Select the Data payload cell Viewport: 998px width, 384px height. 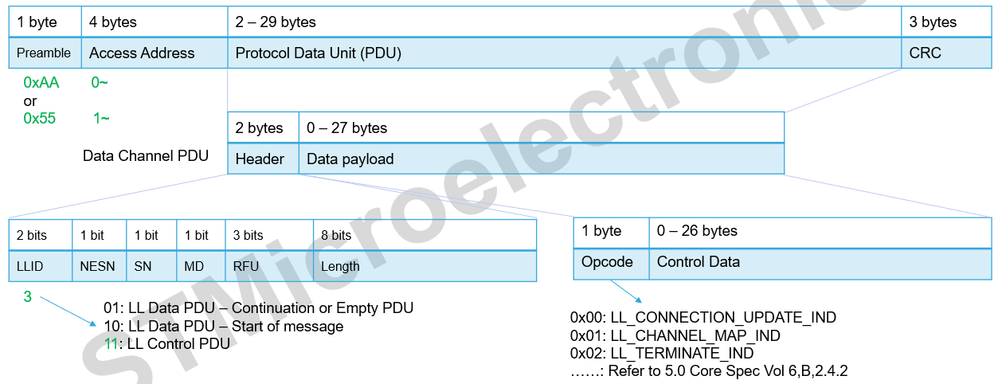pos(542,159)
